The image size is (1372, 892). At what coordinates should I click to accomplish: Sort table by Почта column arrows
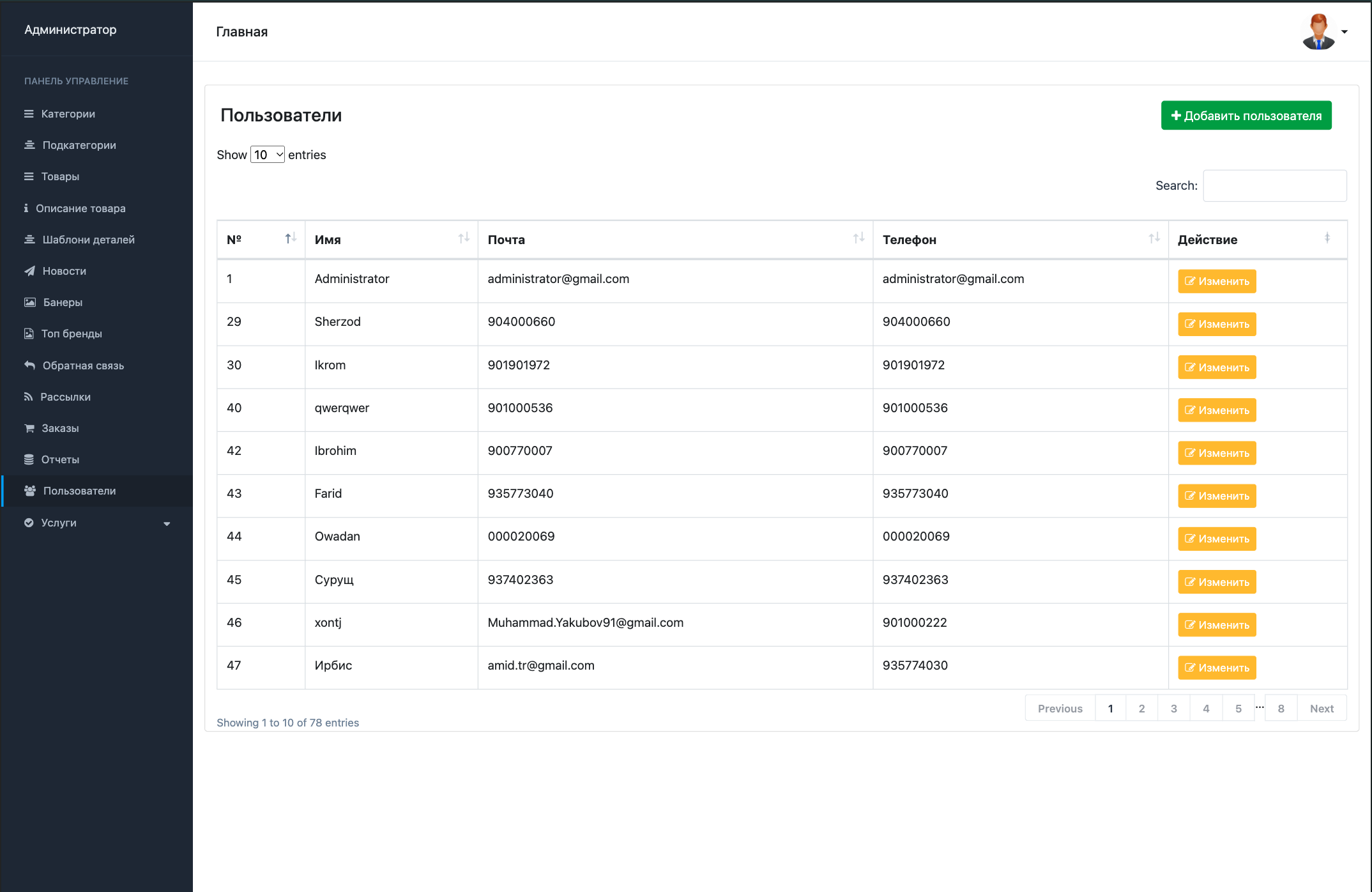pos(859,238)
